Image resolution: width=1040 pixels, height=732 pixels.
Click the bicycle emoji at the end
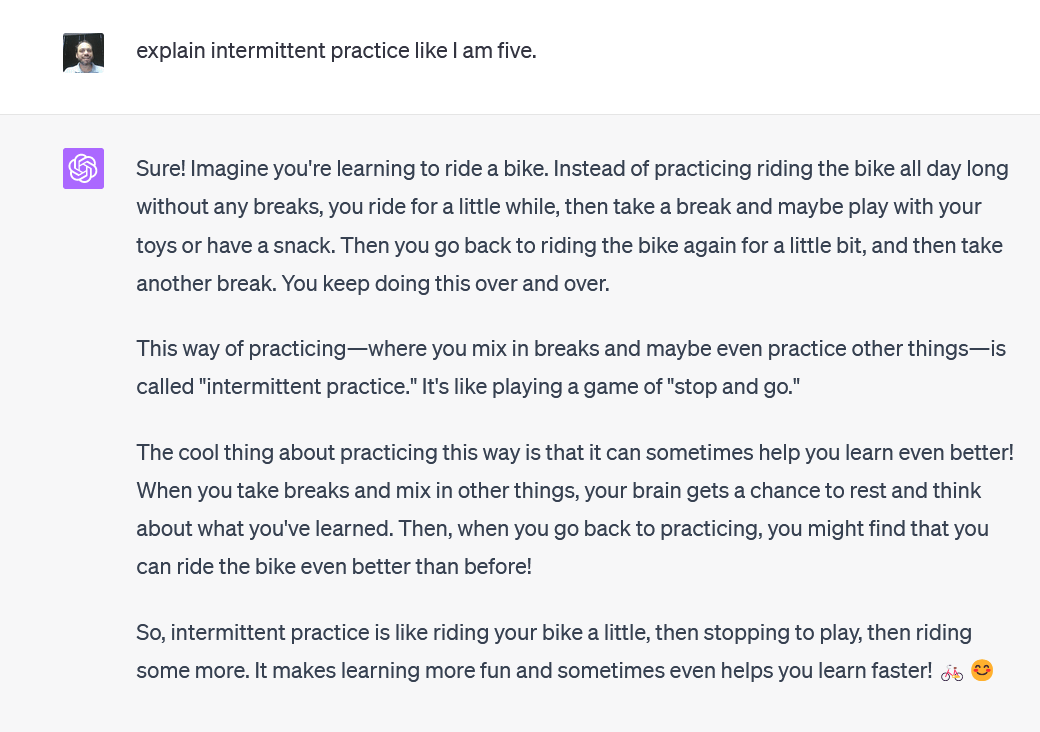(952, 672)
